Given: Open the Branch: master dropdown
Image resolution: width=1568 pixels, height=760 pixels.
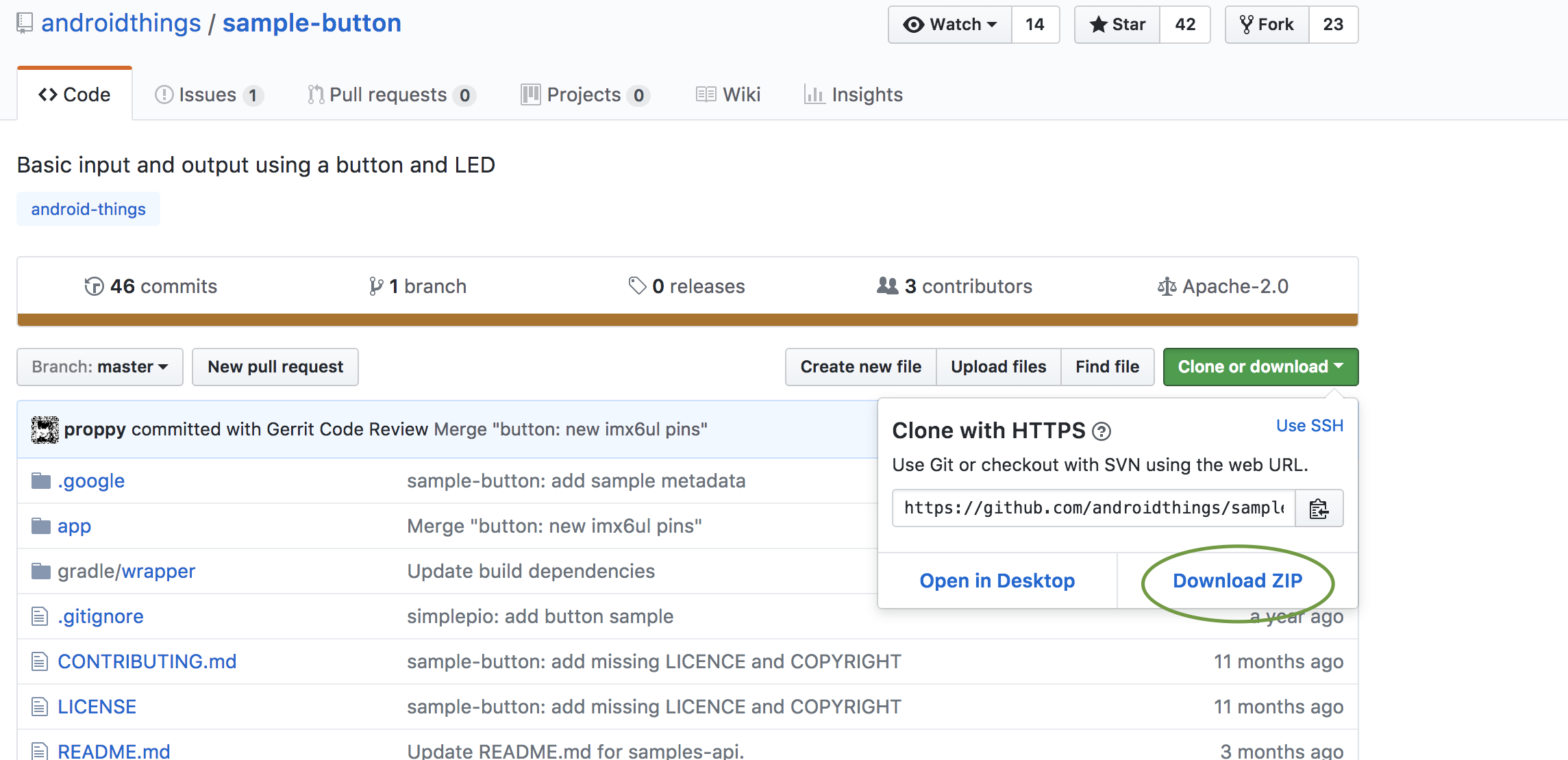Looking at the screenshot, I should click(x=100, y=367).
